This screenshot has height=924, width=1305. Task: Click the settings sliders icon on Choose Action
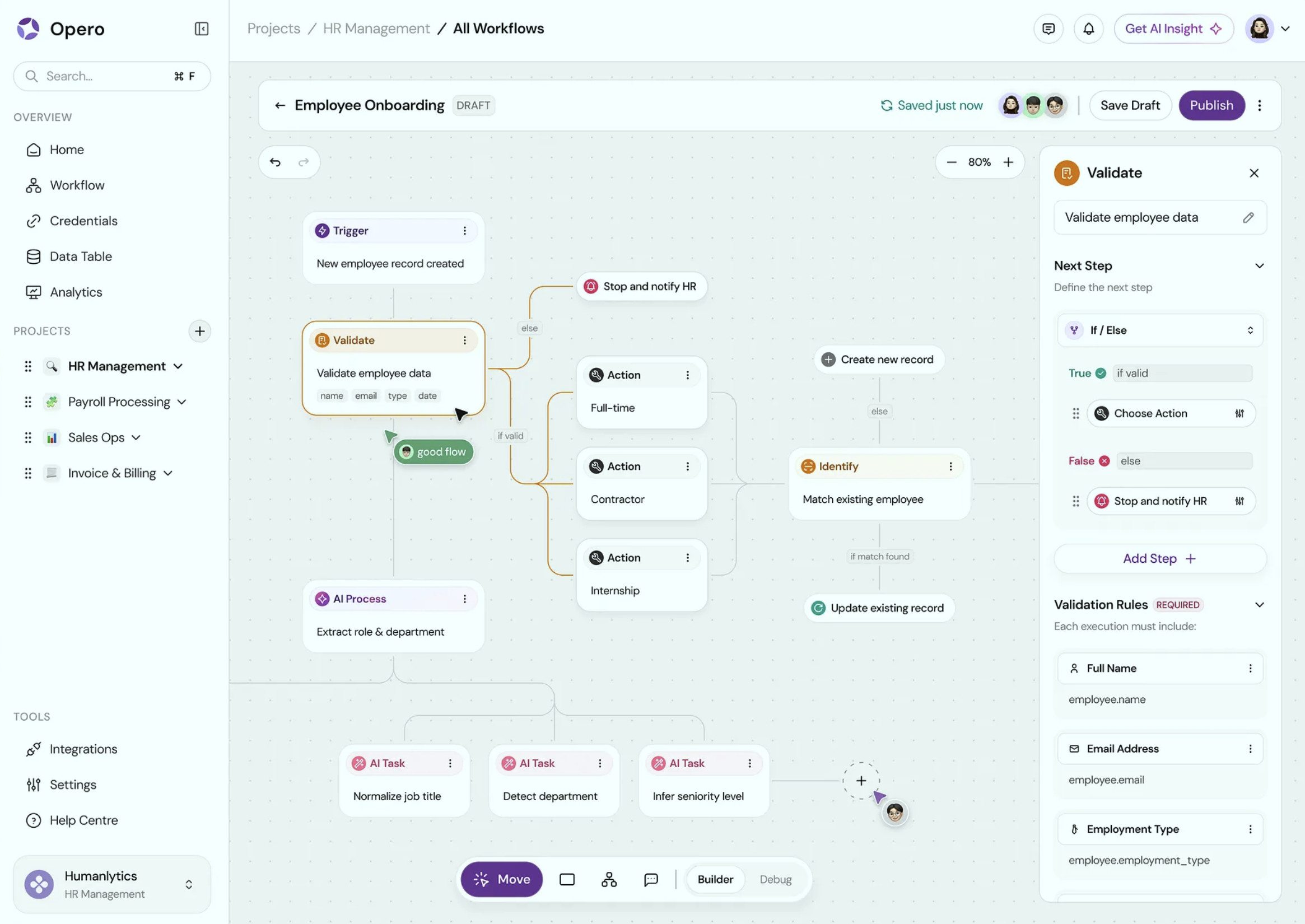tap(1241, 414)
